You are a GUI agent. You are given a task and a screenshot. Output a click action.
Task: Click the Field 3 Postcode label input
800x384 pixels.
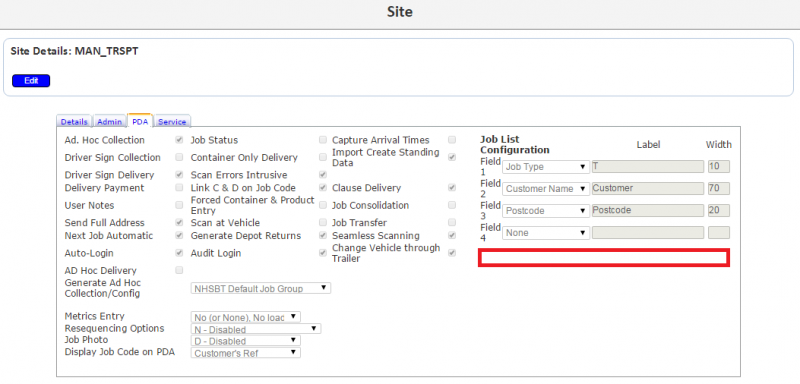(x=647, y=210)
